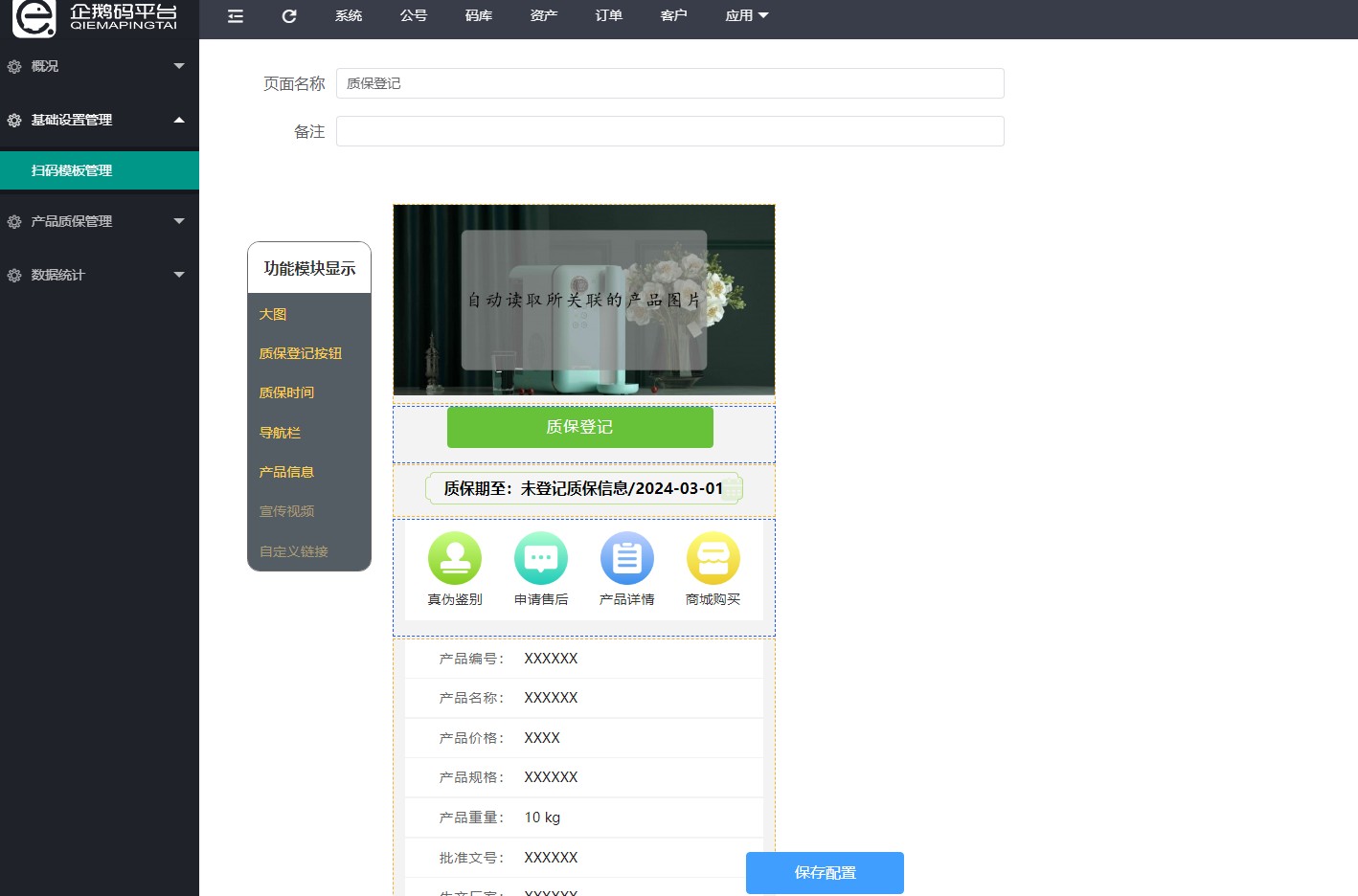Toggle the 导航栏 module display
The height and width of the screenshot is (896, 1358).
coord(280,433)
